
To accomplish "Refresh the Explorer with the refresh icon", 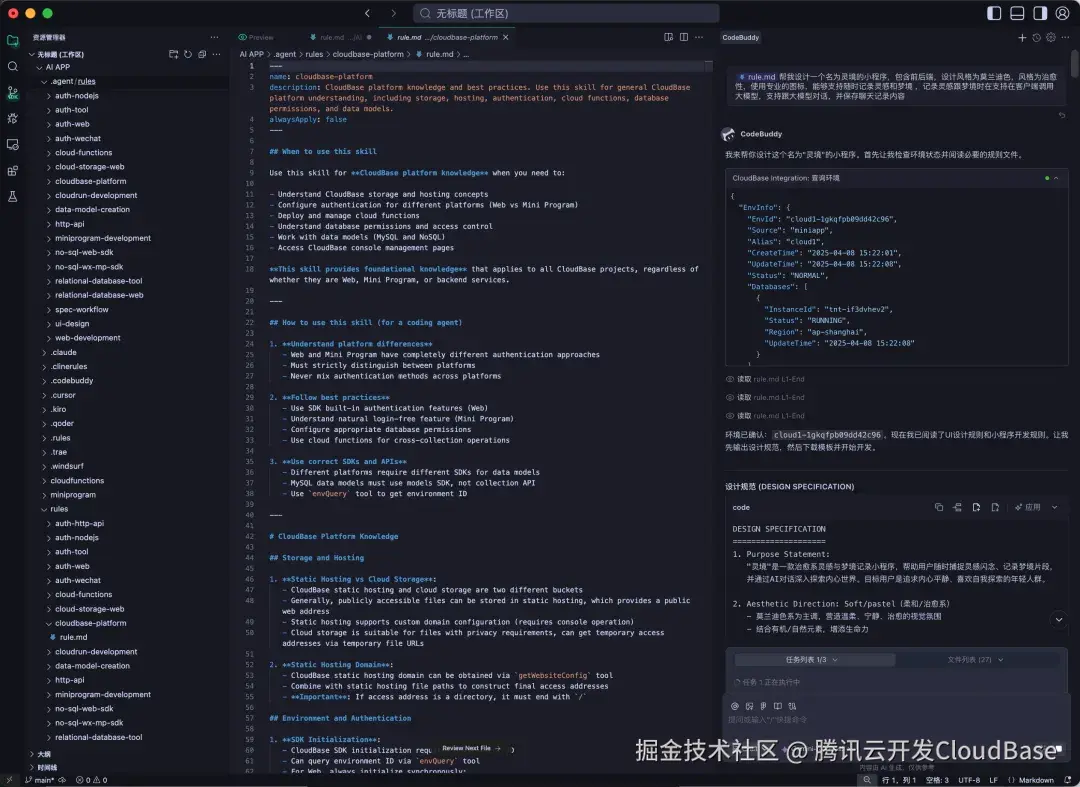I will tap(189, 54).
